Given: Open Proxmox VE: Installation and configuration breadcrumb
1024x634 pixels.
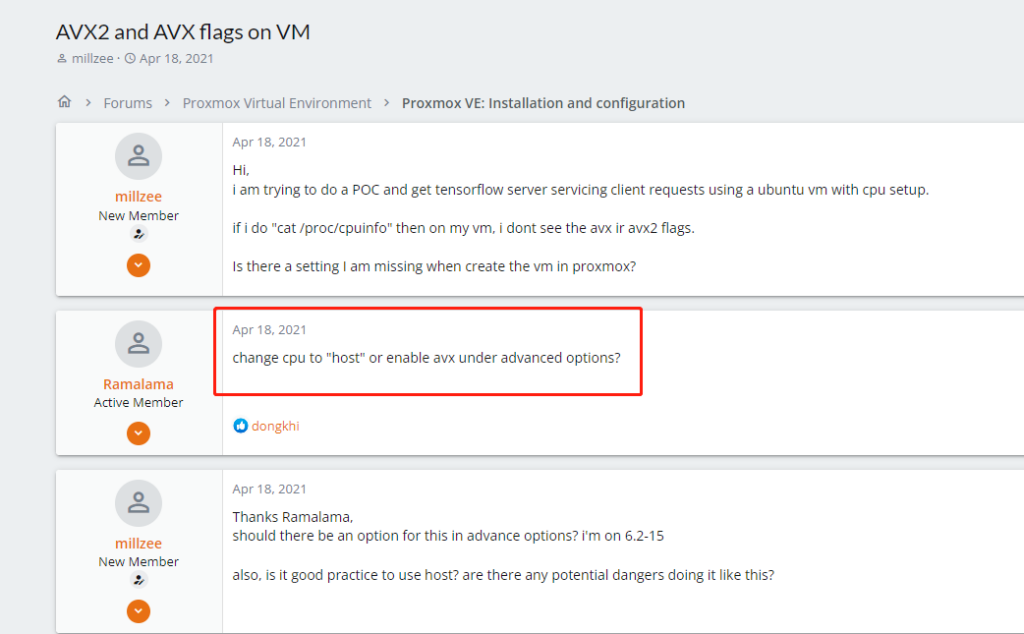Looking at the screenshot, I should tap(543, 103).
